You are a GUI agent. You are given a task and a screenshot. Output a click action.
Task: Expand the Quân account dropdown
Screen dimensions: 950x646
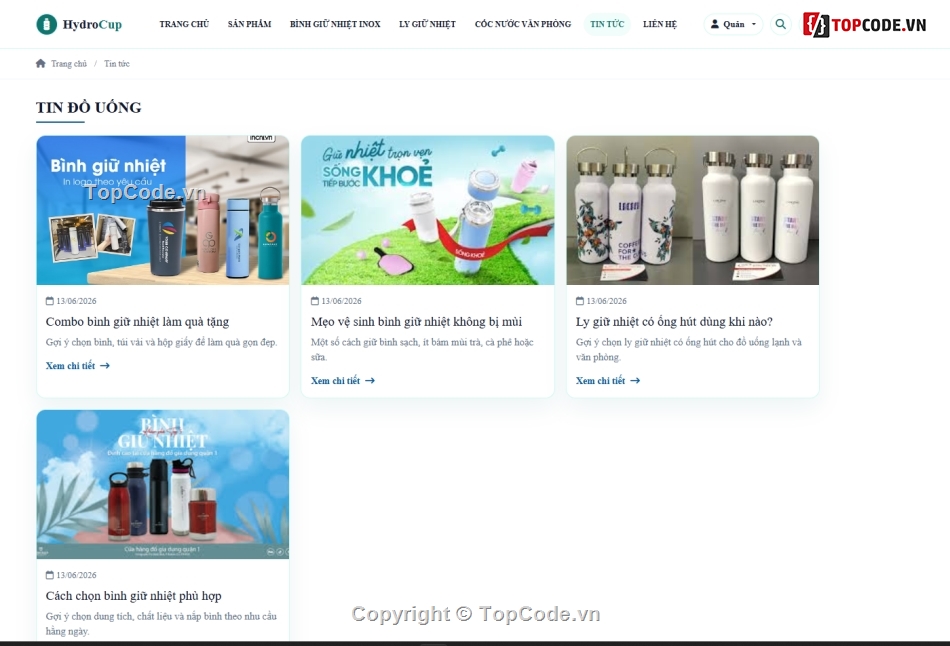tap(733, 24)
